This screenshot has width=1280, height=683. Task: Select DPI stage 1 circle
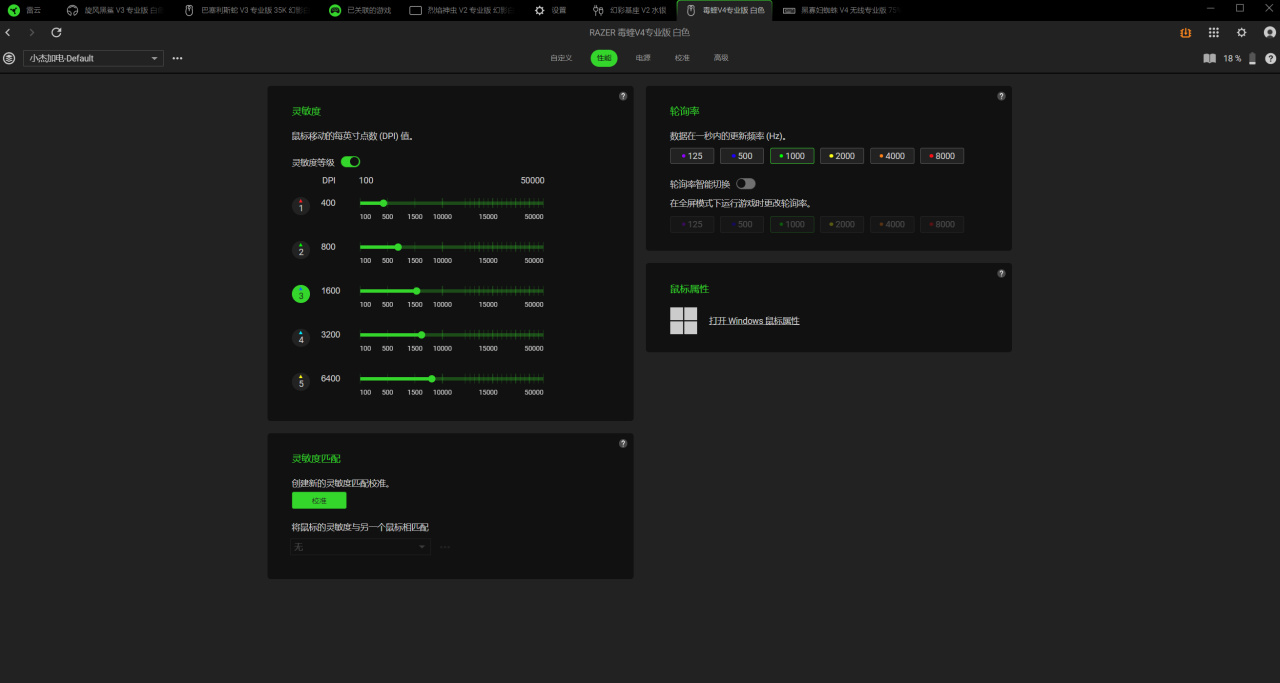301,206
